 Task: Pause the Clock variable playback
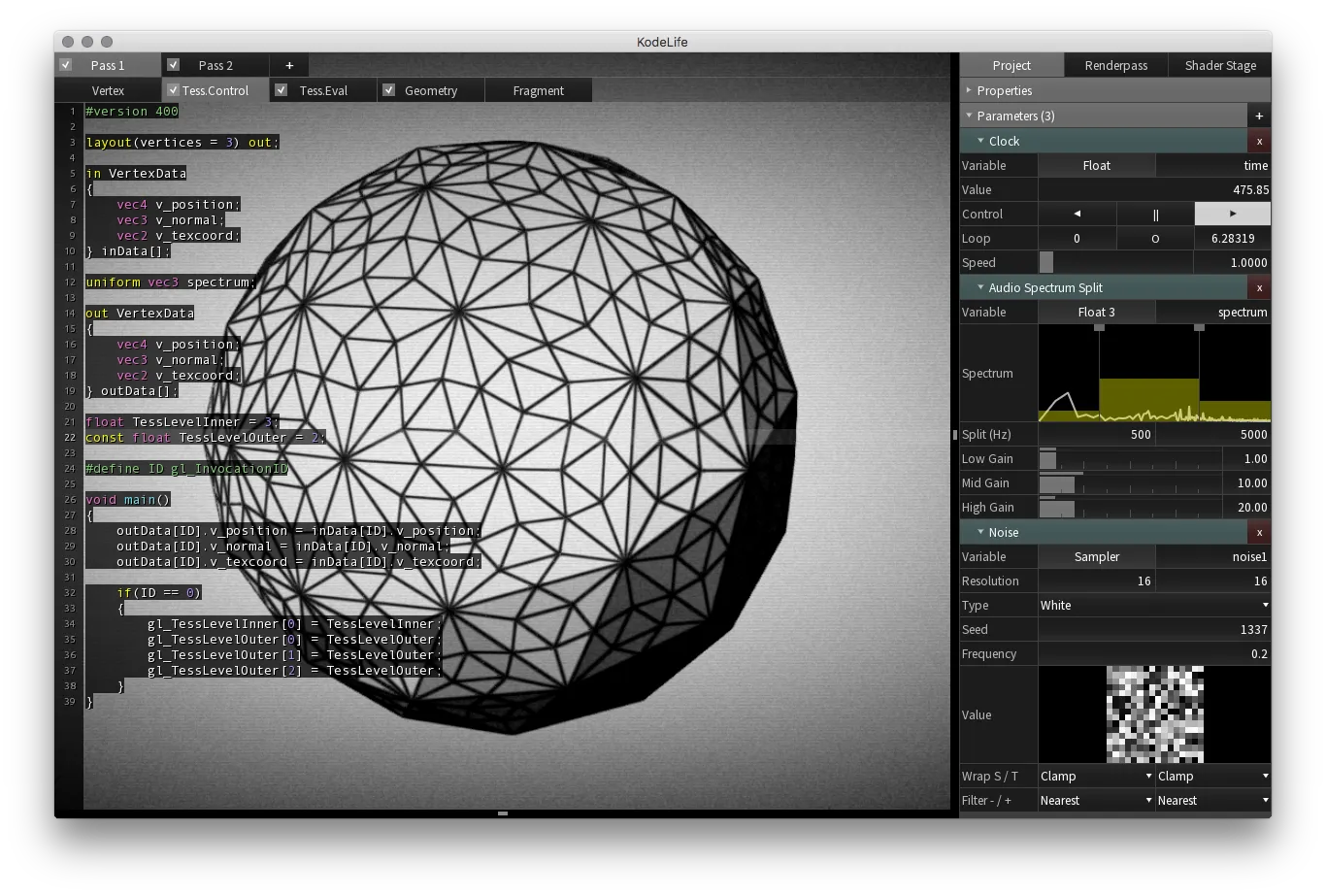click(1154, 214)
